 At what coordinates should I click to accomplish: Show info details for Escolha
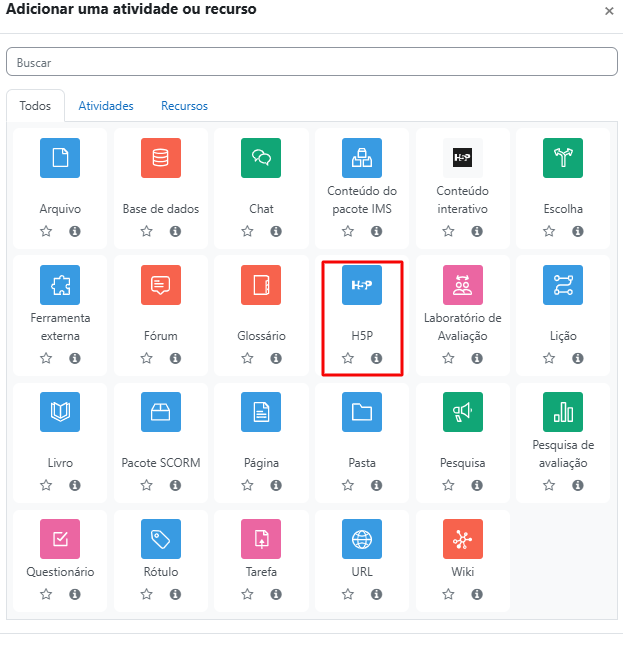point(577,231)
